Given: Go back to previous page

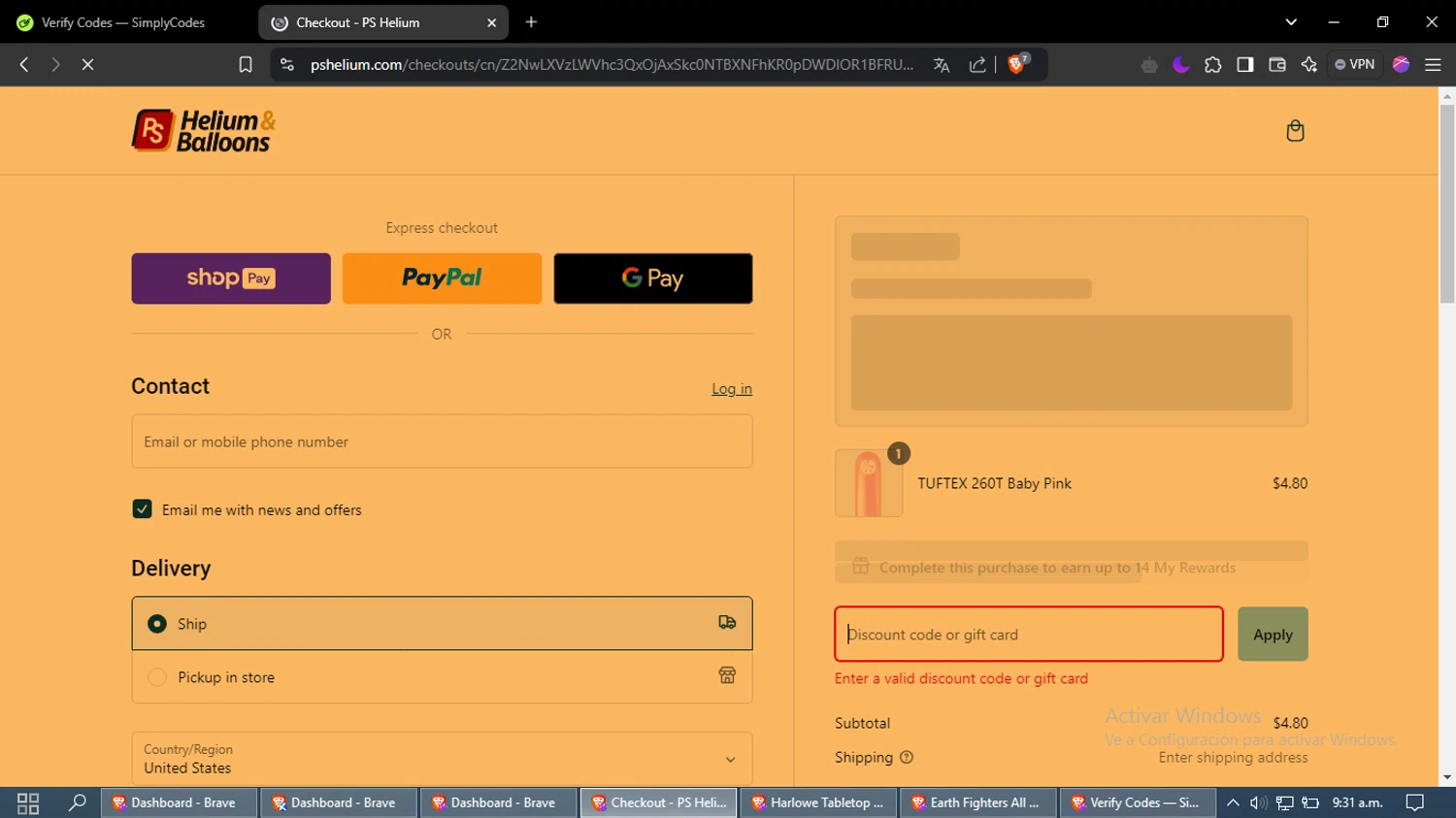Looking at the screenshot, I should click(x=24, y=64).
